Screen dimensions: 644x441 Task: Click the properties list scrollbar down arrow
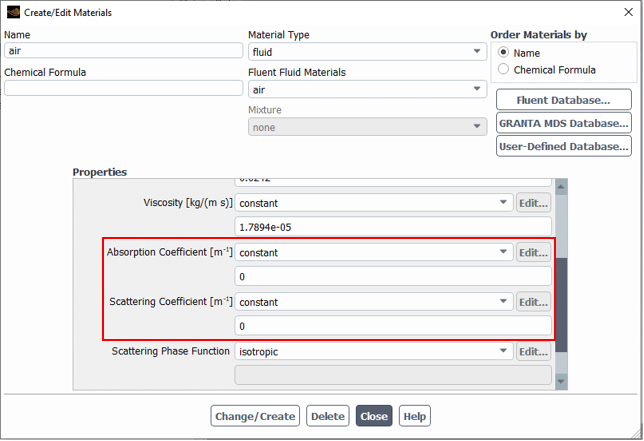tap(560, 381)
